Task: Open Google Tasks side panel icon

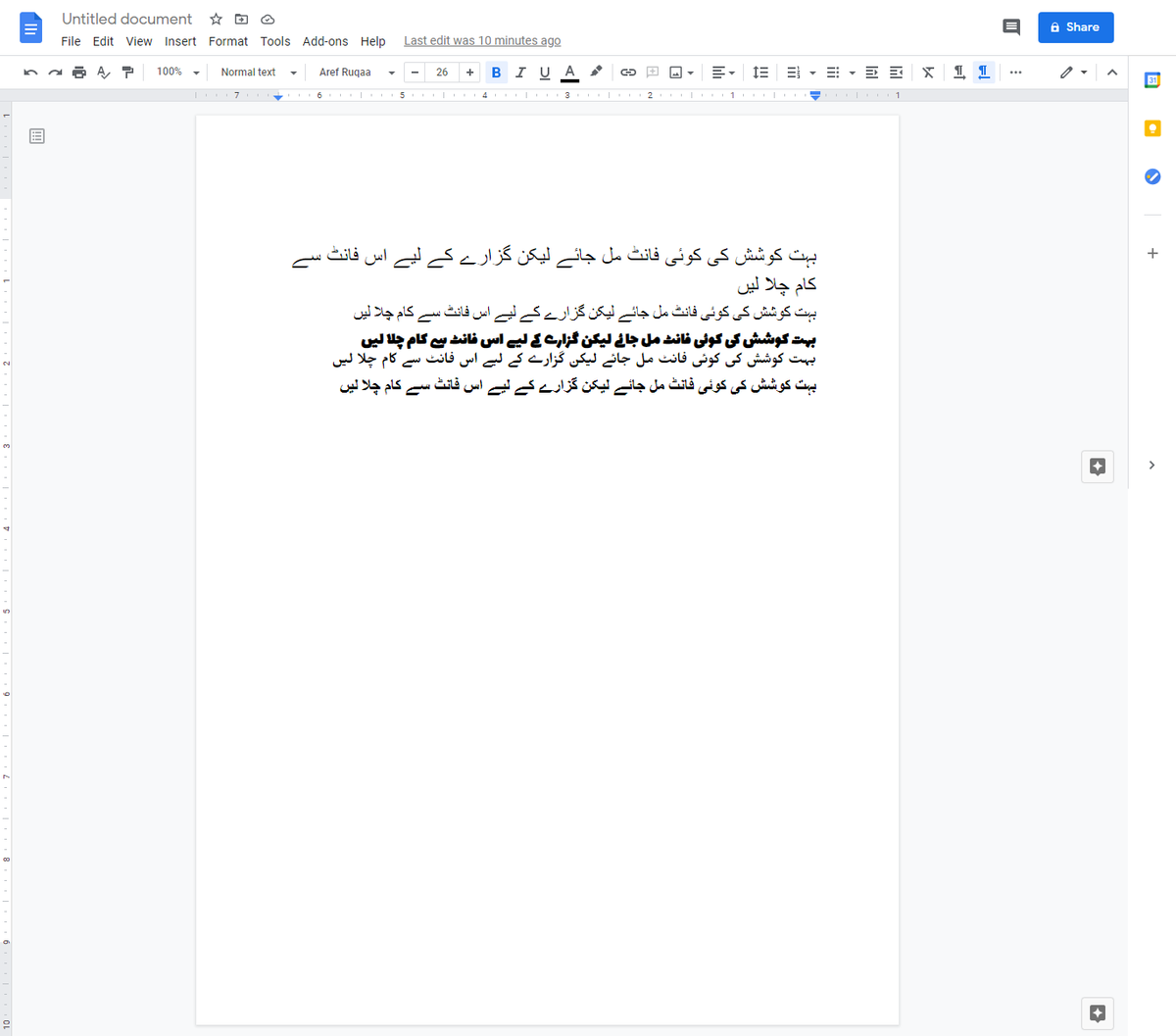Action: (1152, 176)
